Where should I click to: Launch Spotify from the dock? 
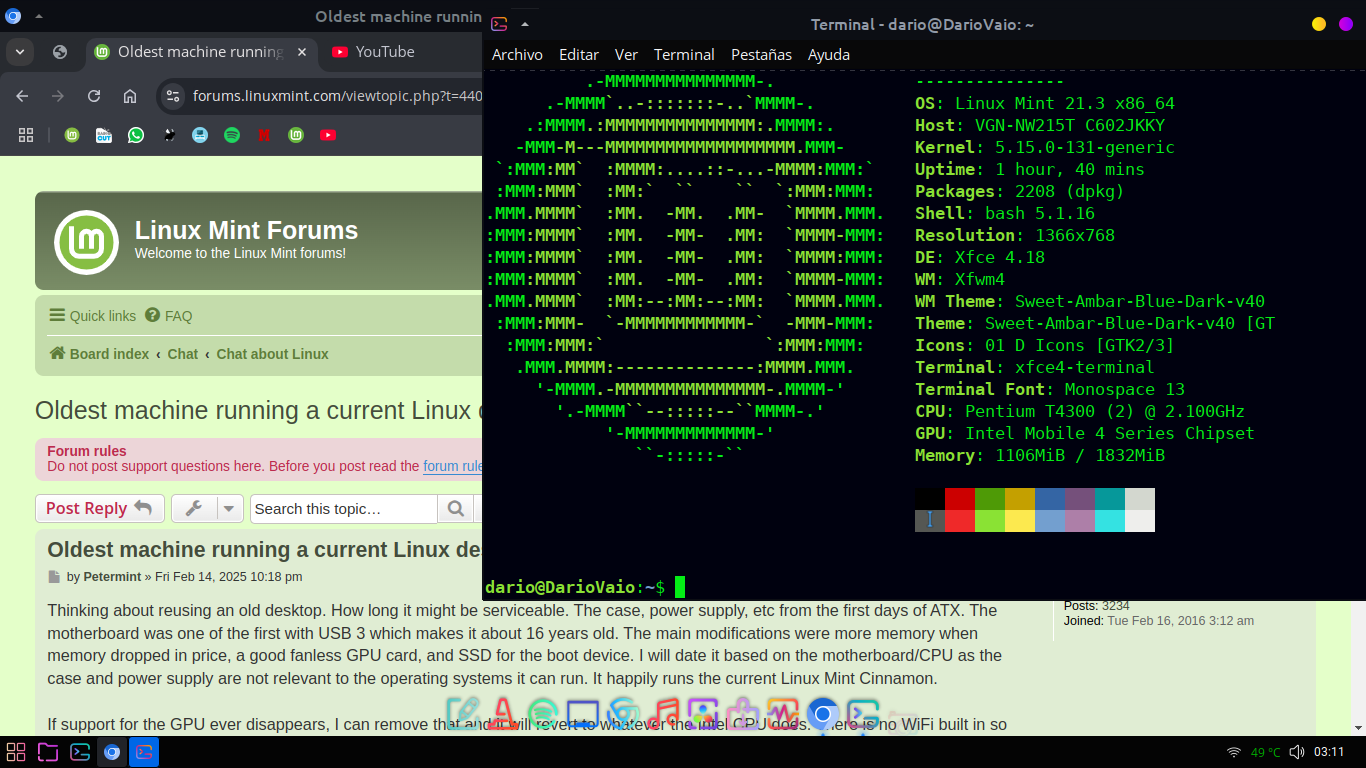[543, 714]
